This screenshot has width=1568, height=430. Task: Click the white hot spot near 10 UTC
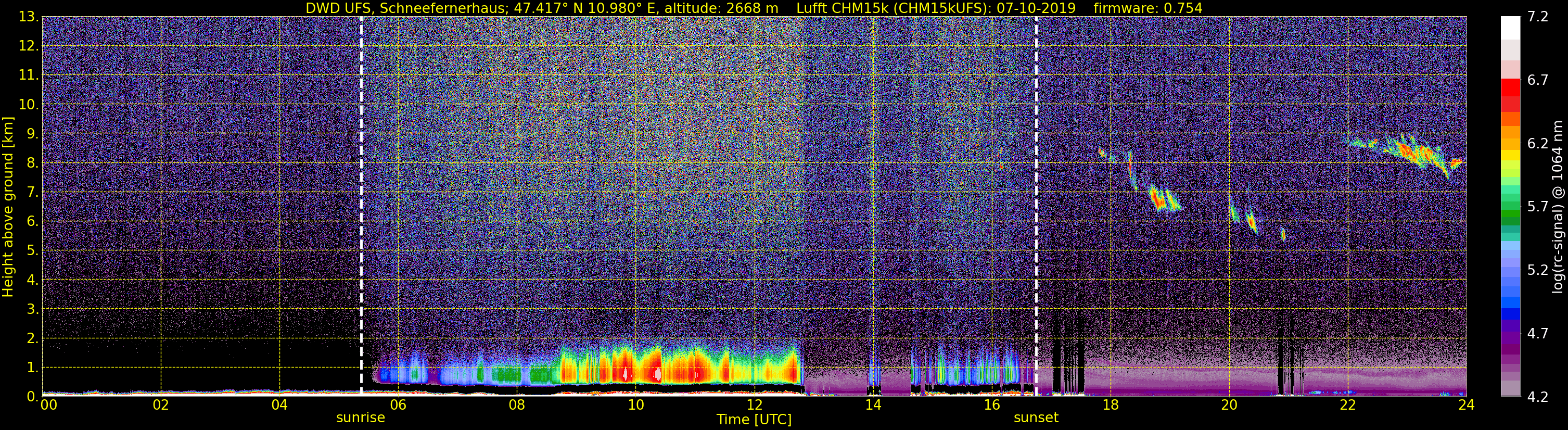click(x=625, y=373)
